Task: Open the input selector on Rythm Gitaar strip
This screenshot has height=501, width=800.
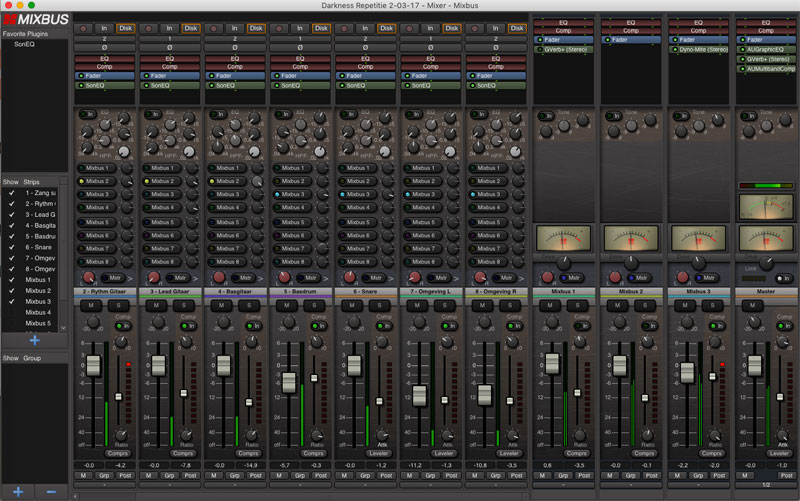Action: 104,39
